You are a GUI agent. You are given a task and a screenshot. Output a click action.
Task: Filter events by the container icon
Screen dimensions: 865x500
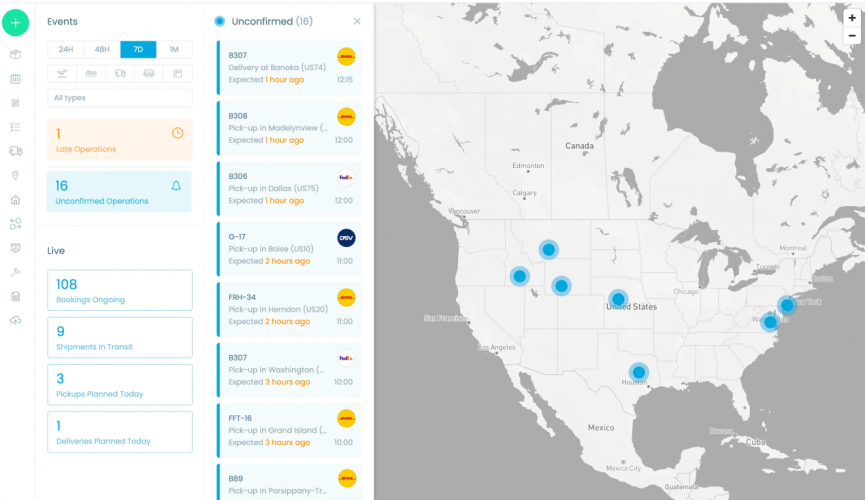[178, 73]
